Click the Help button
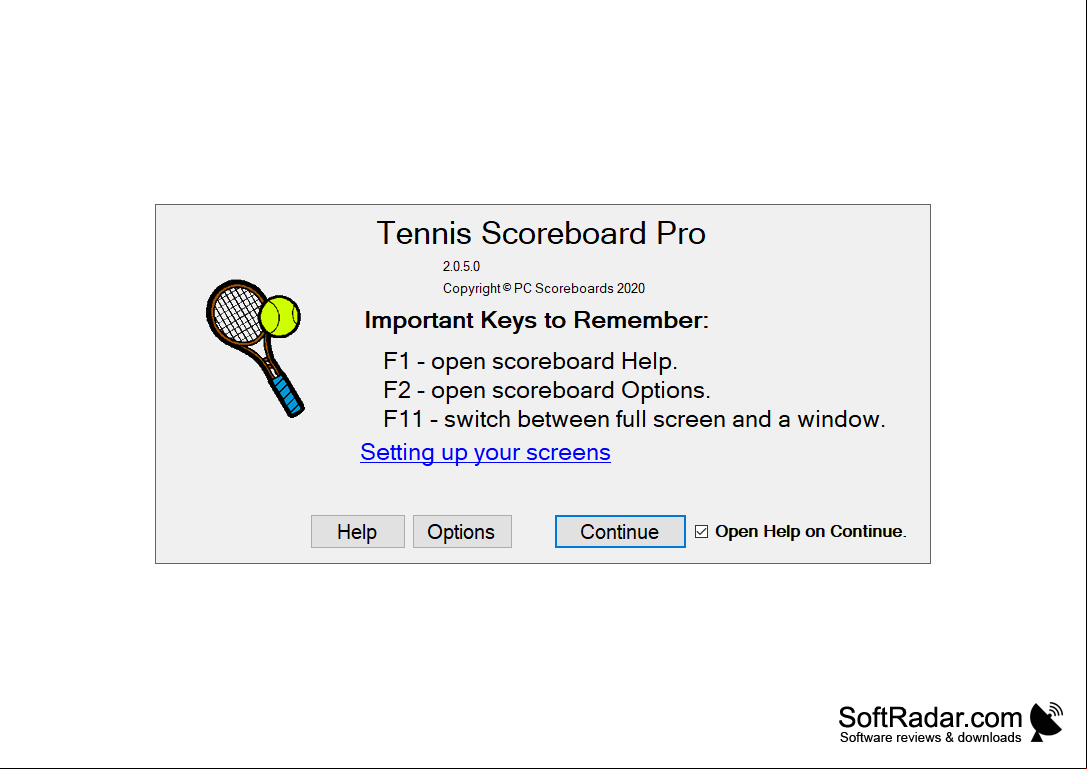 [x=358, y=531]
